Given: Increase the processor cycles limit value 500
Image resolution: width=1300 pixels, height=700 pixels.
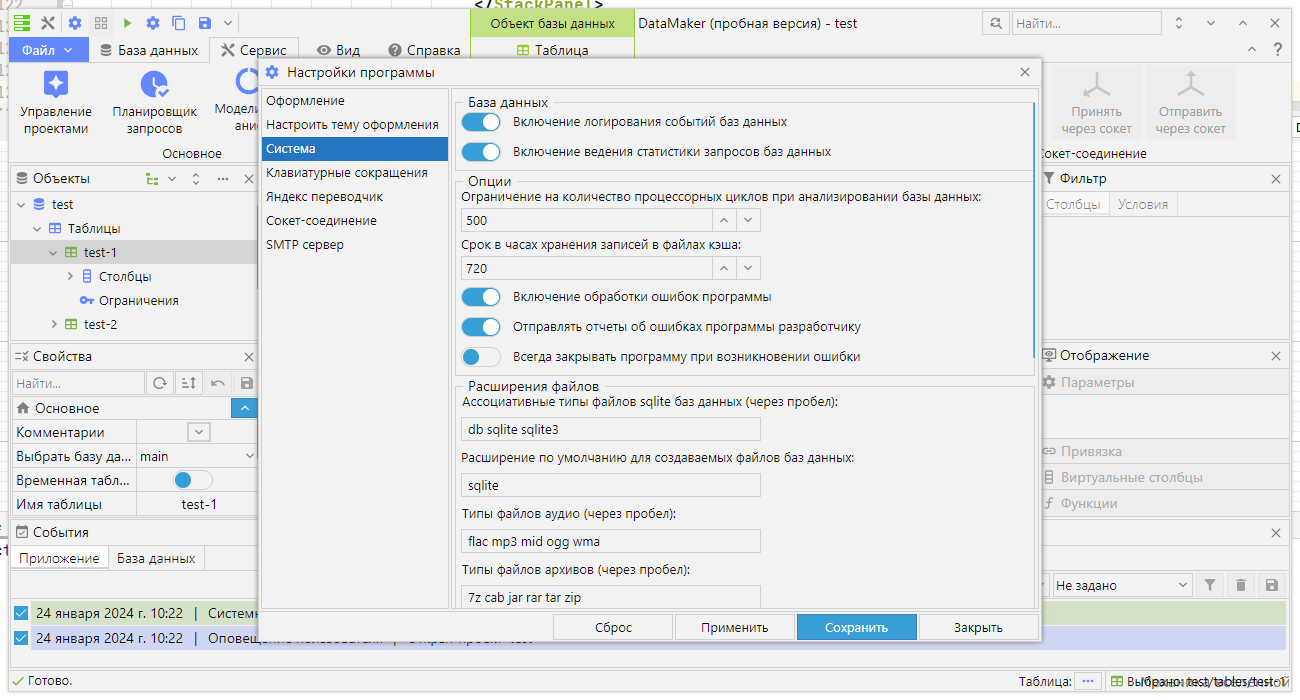Looking at the screenshot, I should tap(725, 220).
